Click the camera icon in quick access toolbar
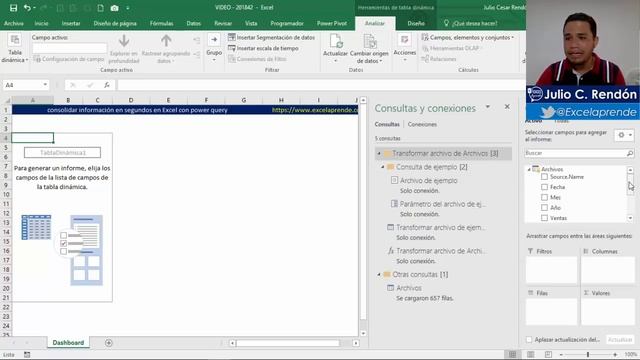 [x=115, y=8]
